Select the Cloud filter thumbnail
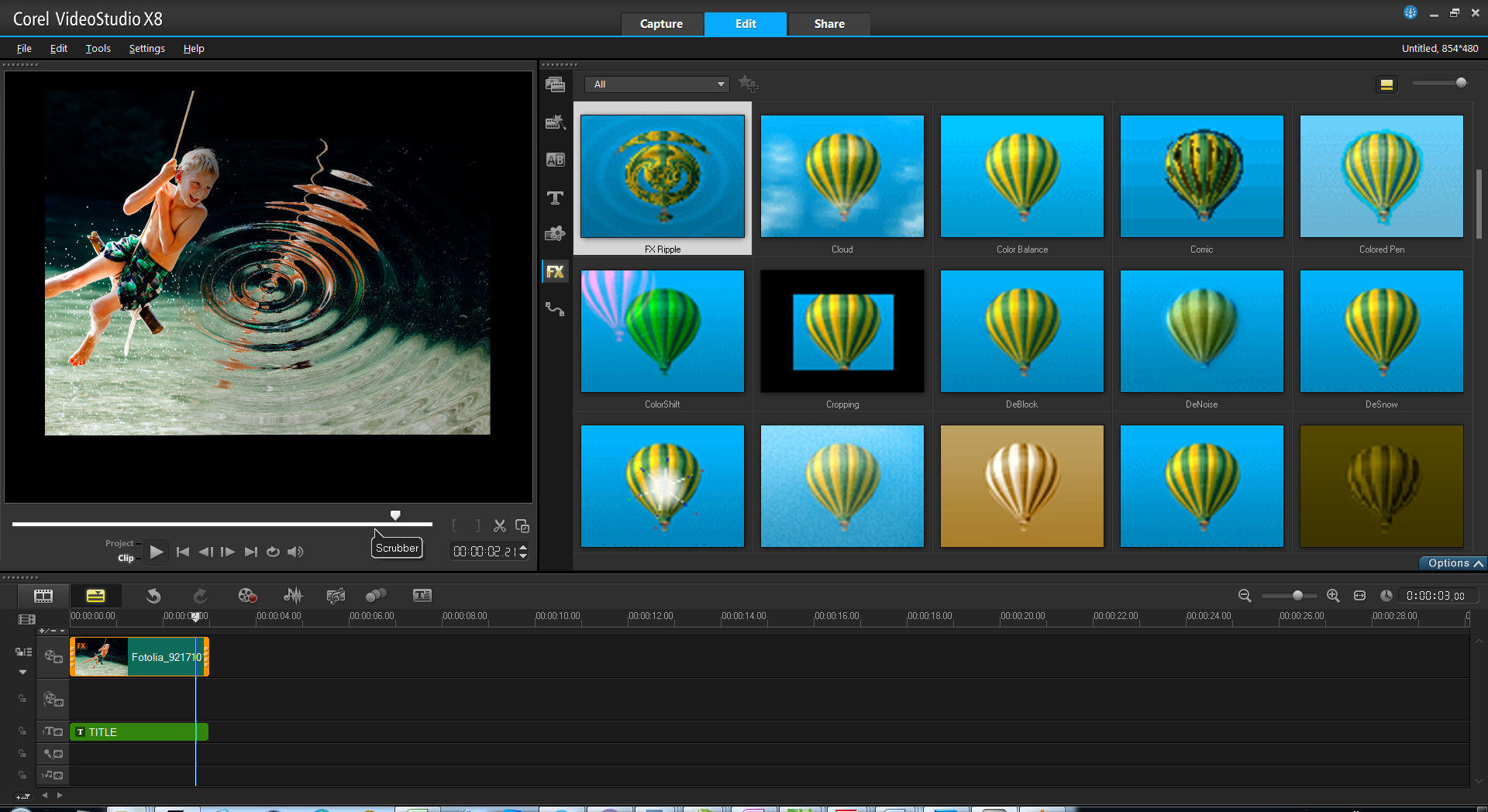The image size is (1488, 812). (x=842, y=177)
